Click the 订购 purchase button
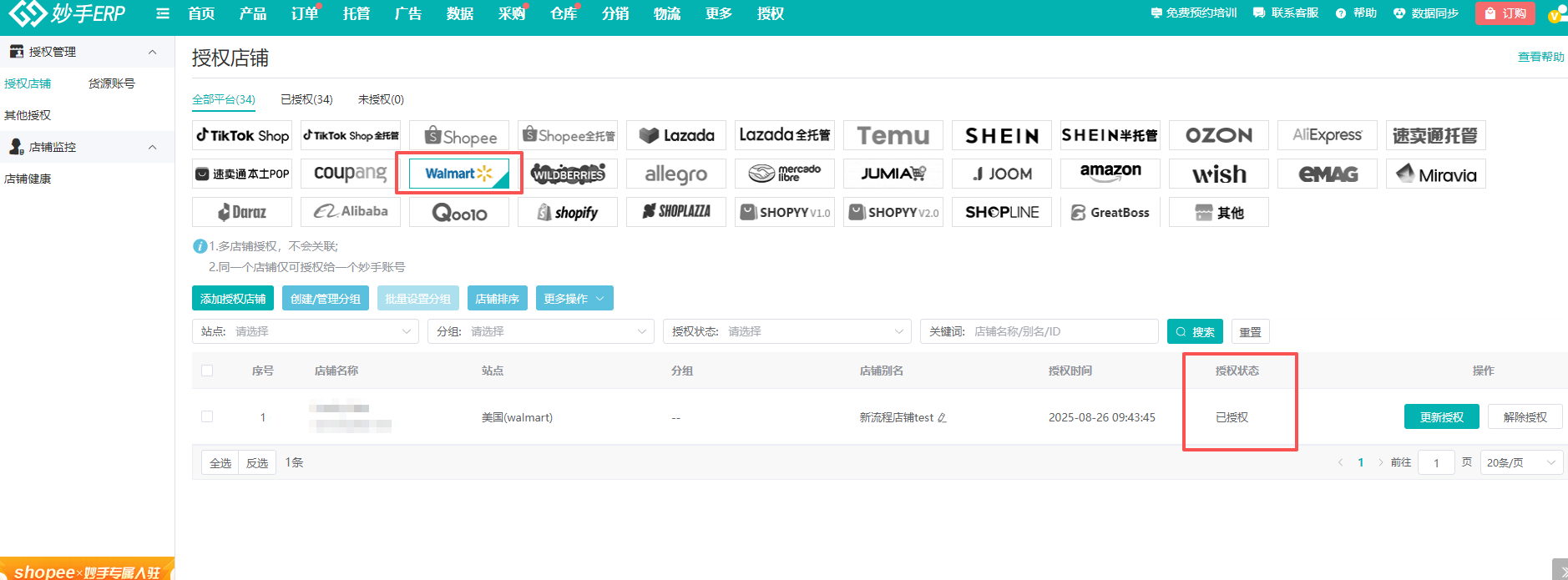The height and width of the screenshot is (580, 1568). 1505,13
